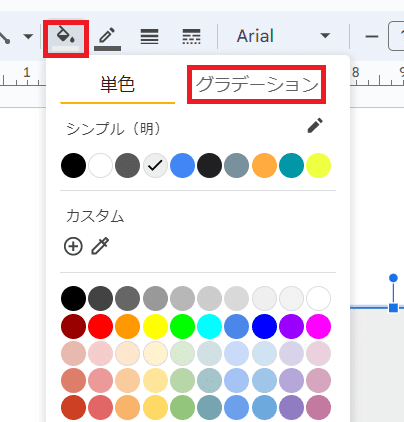Click the decrease font size minus icon
The width and height of the screenshot is (404, 422).
372,36
